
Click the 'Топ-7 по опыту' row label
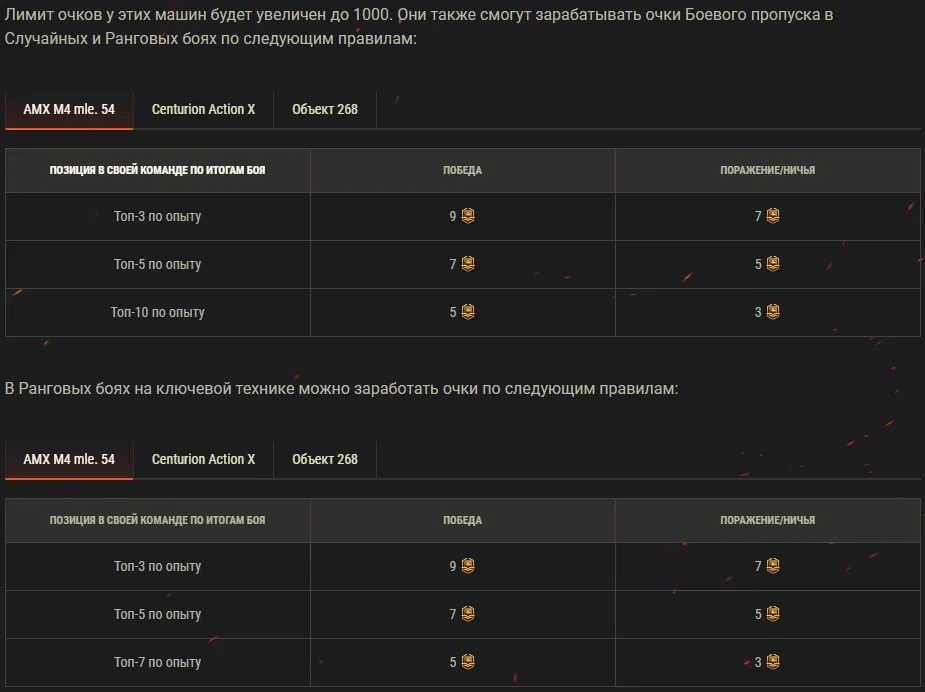point(157,662)
